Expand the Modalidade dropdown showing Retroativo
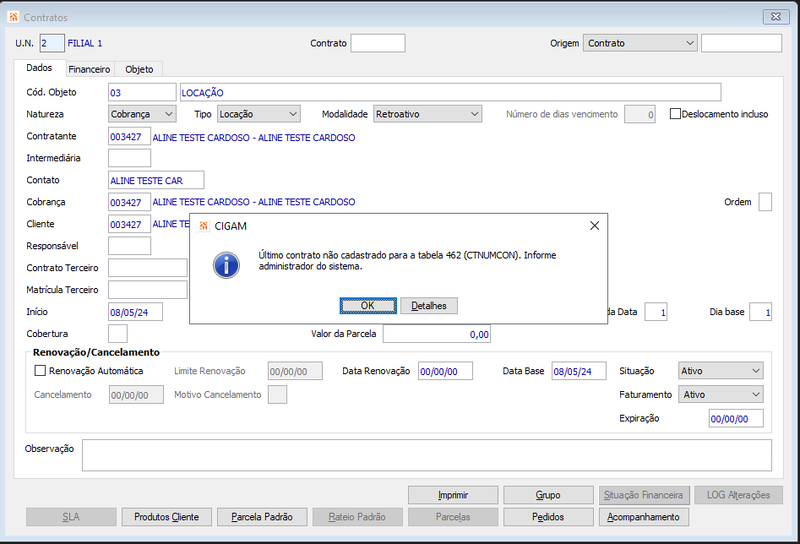This screenshot has width=800, height=544. [x=428, y=114]
